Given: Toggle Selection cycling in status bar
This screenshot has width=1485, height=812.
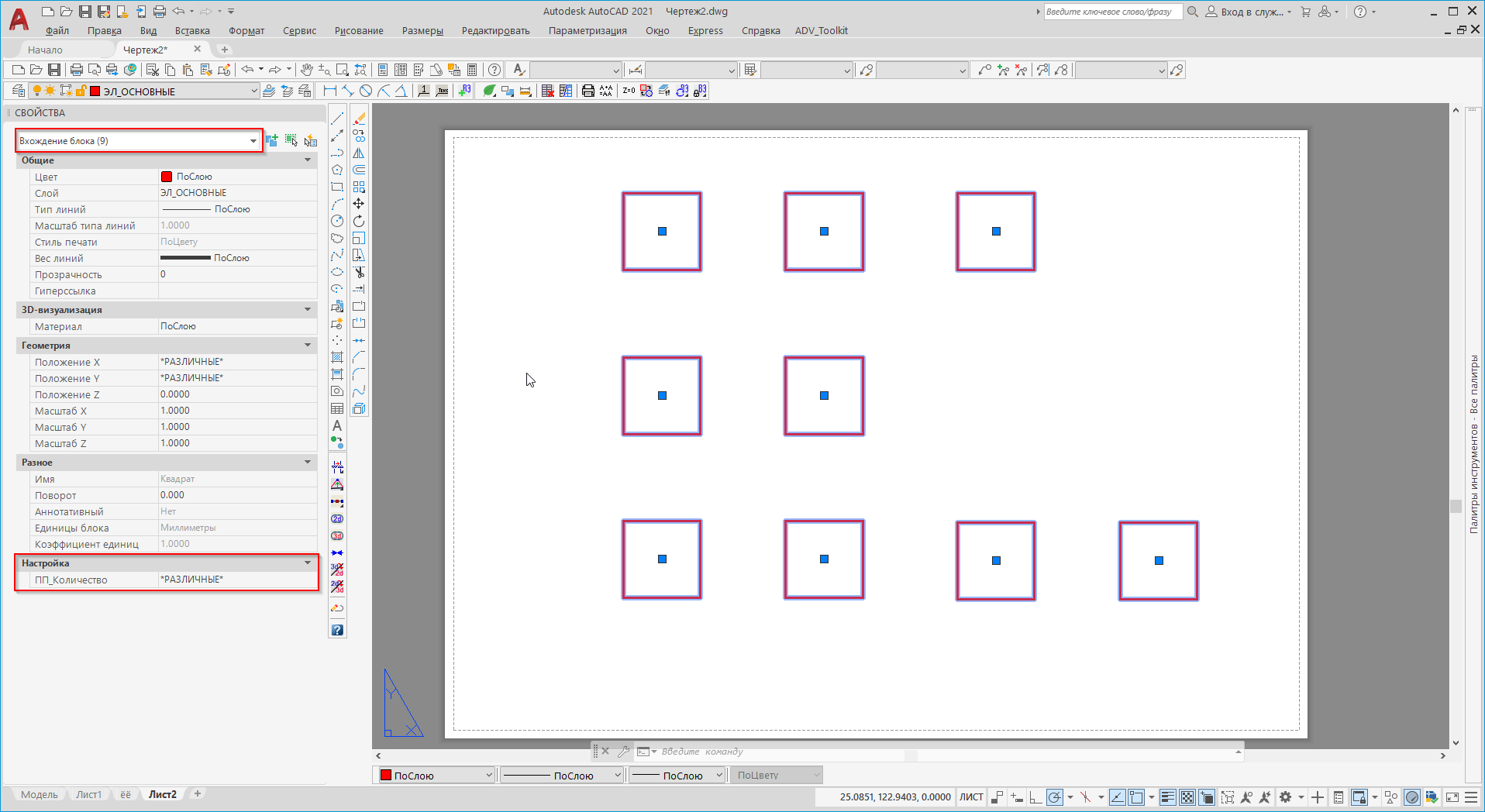Looking at the screenshot, I should 1207,797.
